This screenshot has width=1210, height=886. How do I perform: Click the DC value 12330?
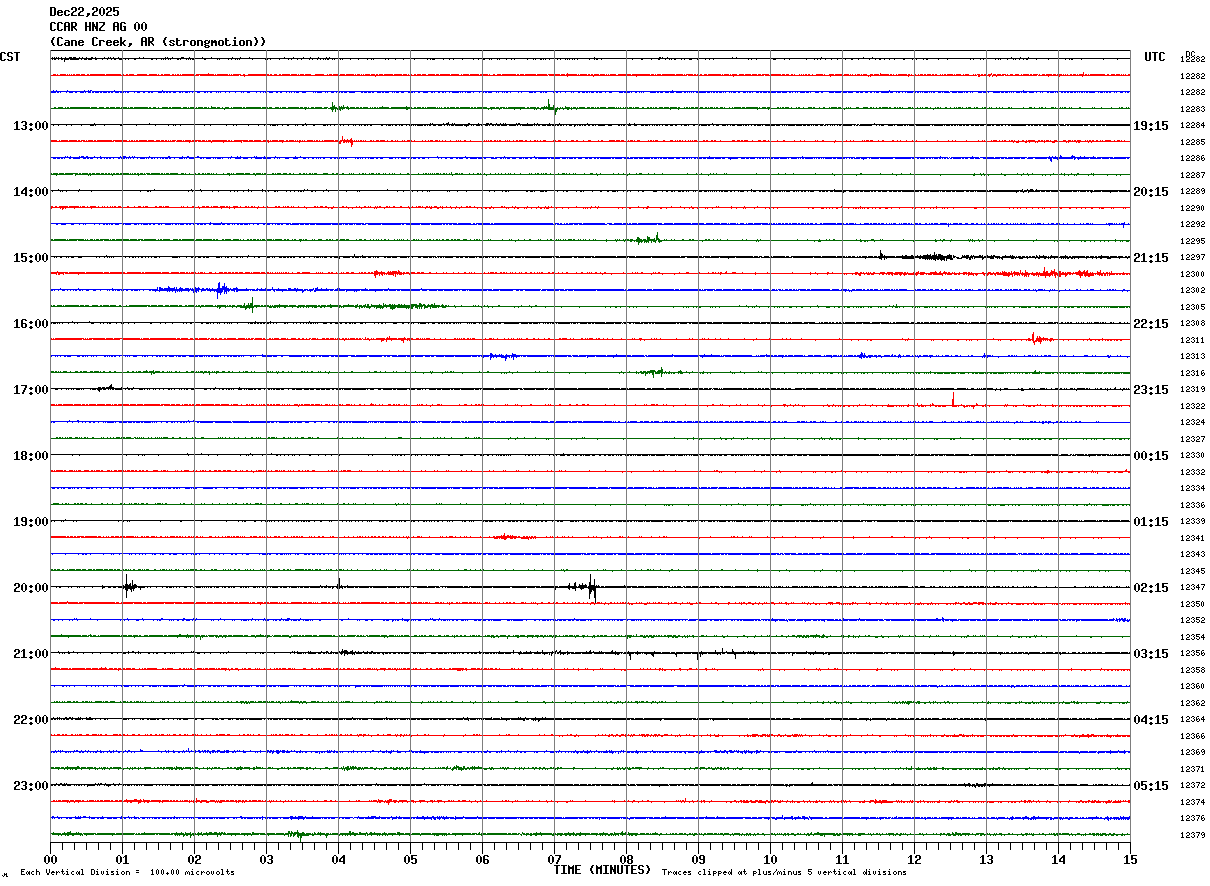click(x=1192, y=455)
